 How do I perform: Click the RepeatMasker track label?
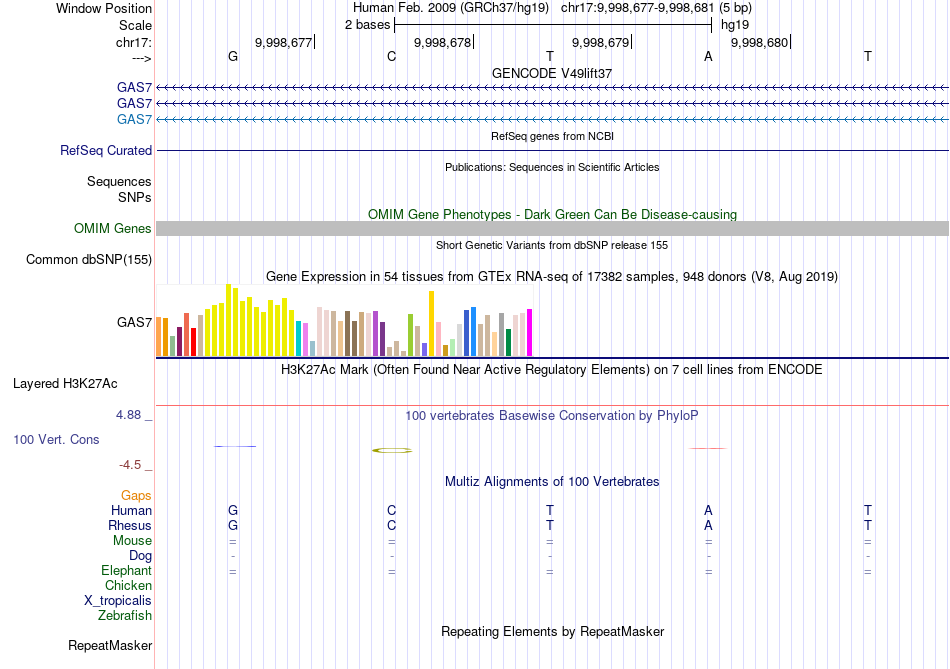click(x=110, y=646)
